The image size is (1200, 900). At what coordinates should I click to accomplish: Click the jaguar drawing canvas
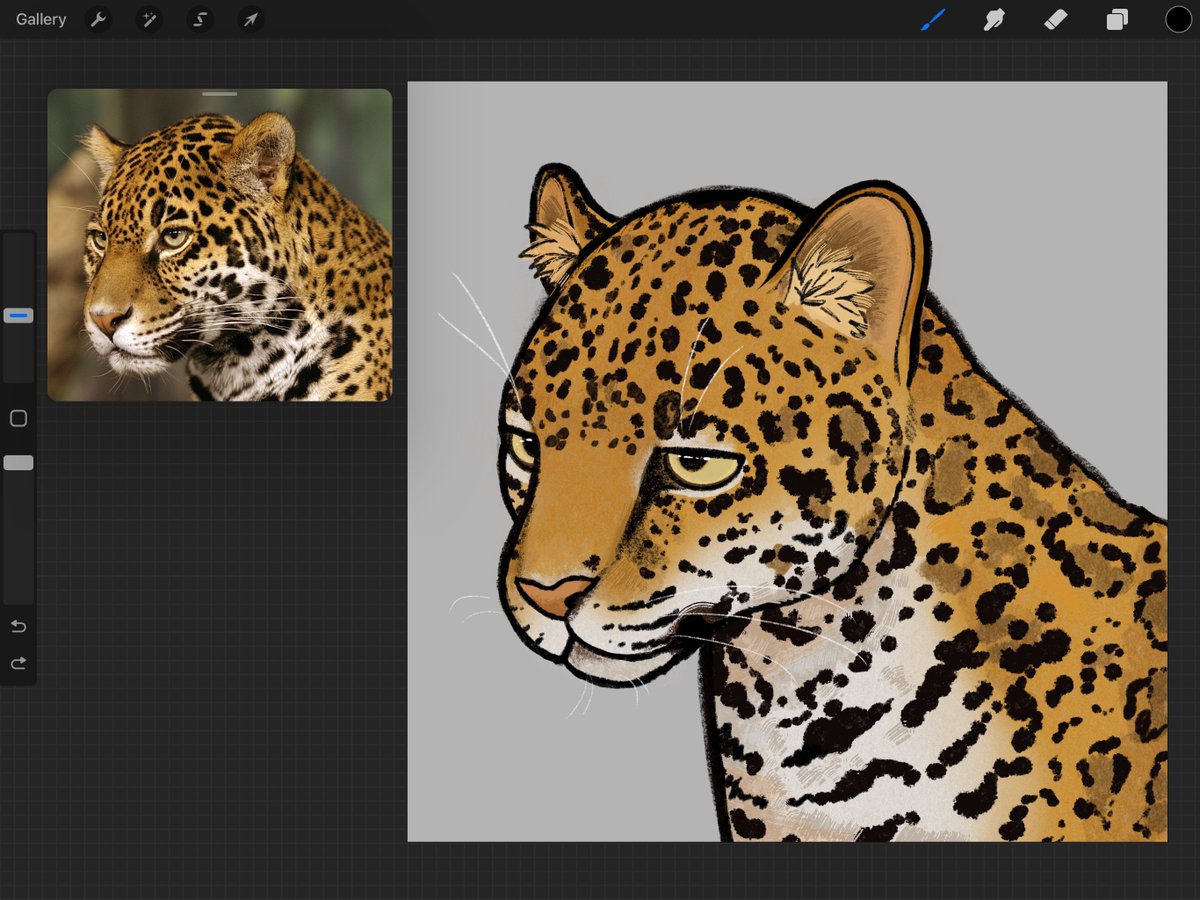787,461
